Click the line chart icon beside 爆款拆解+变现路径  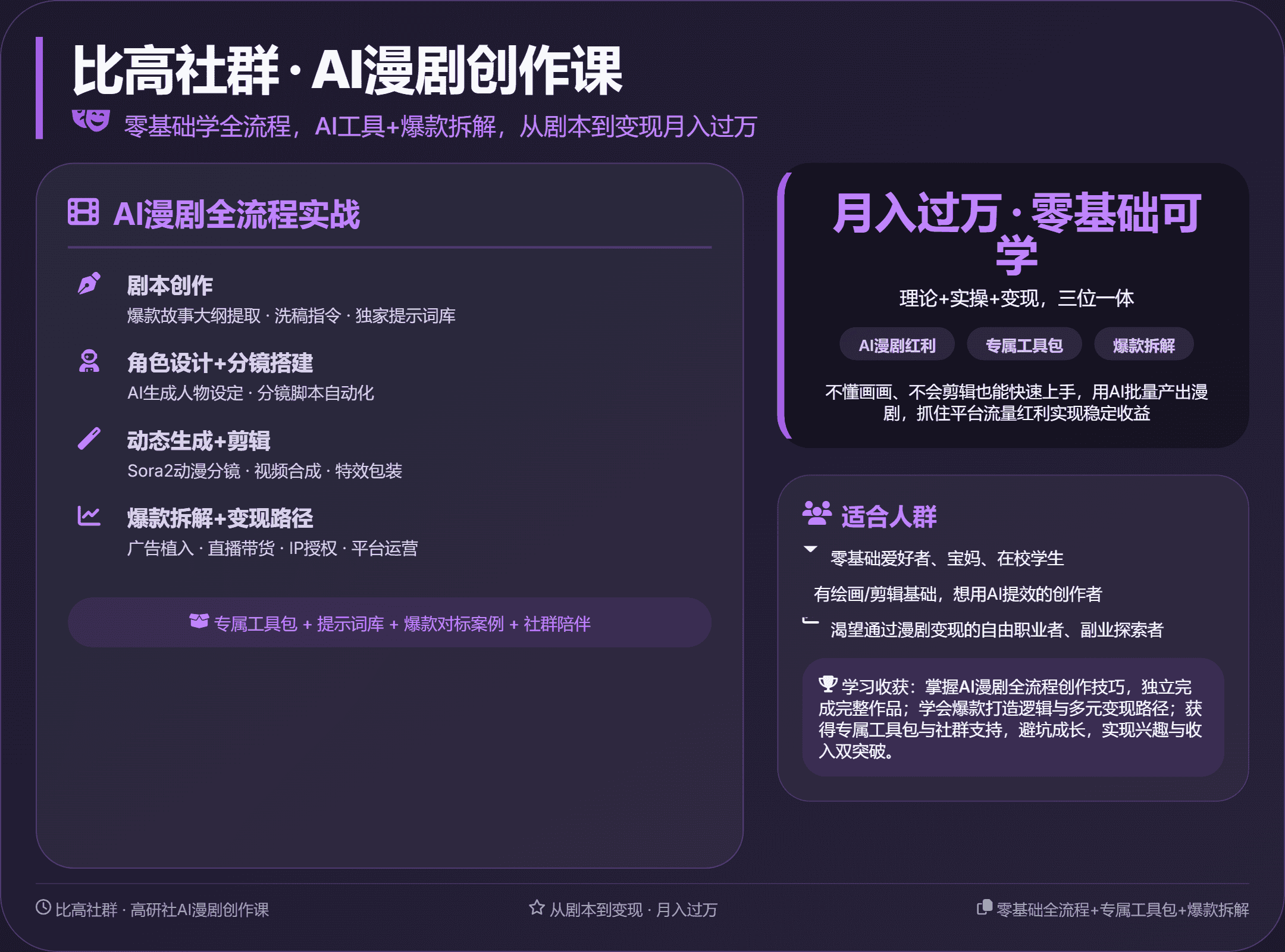coord(89,516)
